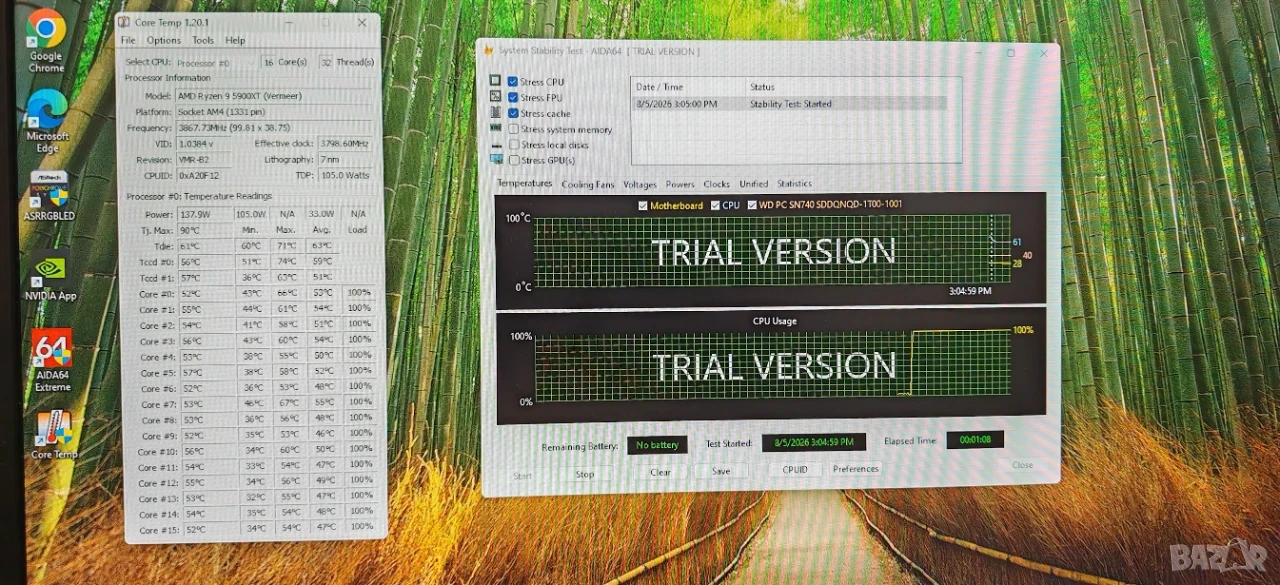Open AIDA64 Extreme desktop shortcut
The height and width of the screenshot is (585, 1280).
click(52, 360)
